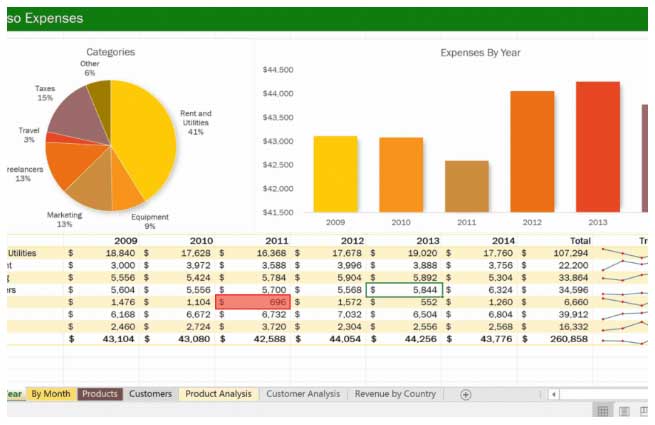Open the By Month sheet tab
This screenshot has width=655, height=425.
point(50,394)
